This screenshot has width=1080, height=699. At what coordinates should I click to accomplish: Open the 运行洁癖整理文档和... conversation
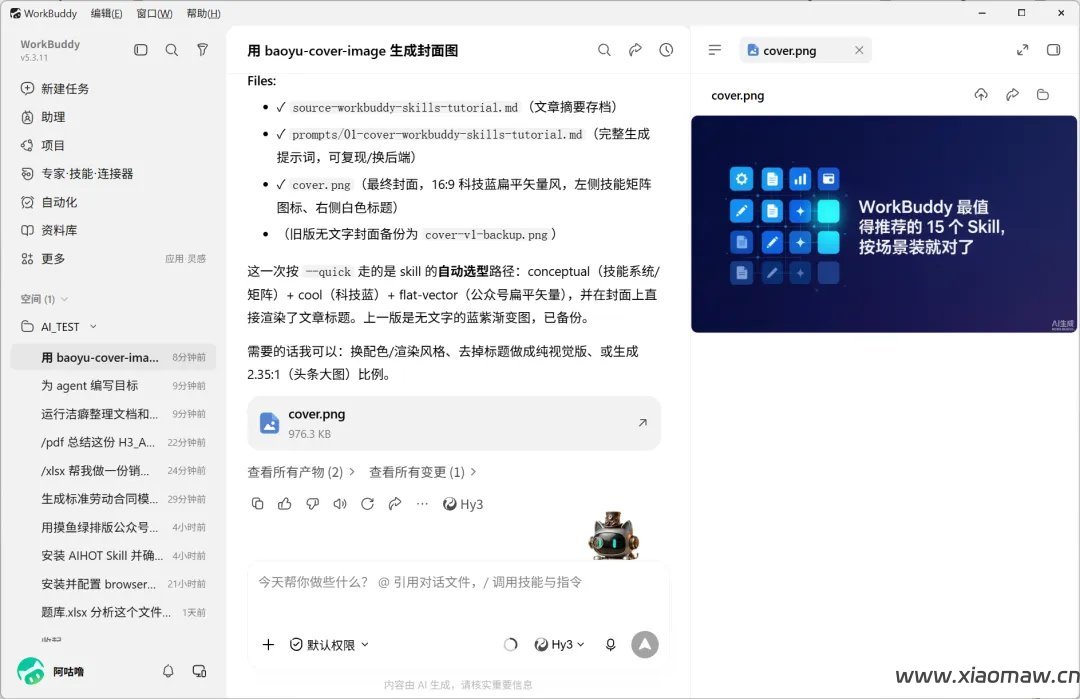[114, 414]
